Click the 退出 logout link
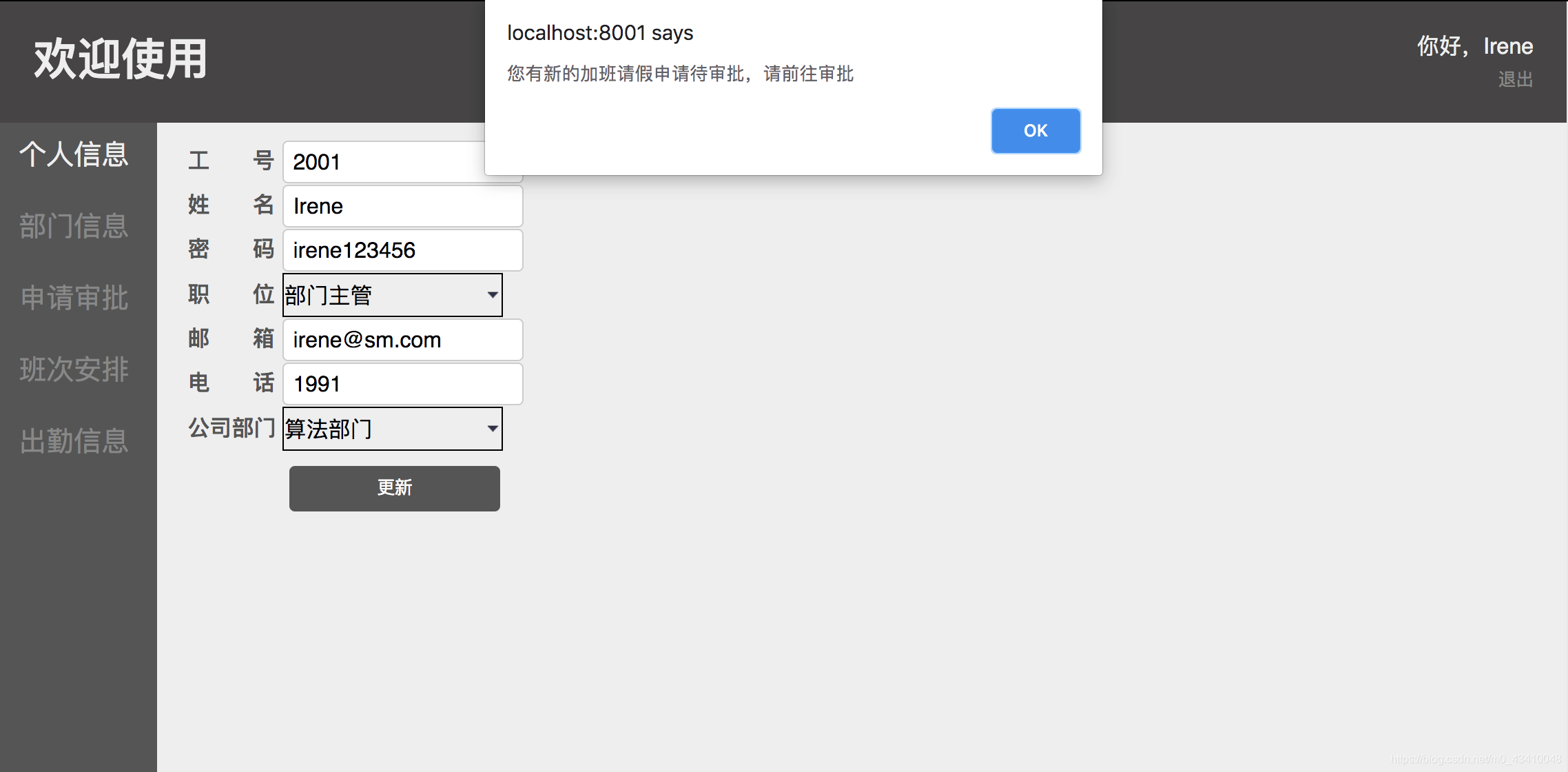The height and width of the screenshot is (772, 1568). click(x=1515, y=79)
